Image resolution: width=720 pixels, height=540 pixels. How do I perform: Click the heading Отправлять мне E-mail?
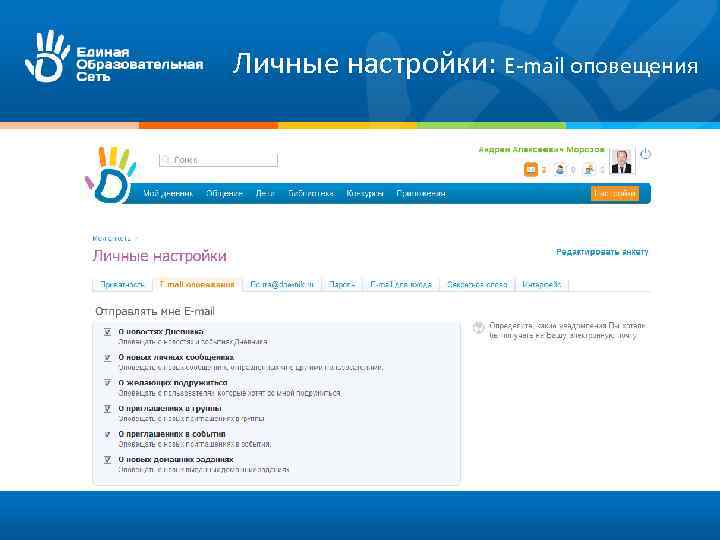[x=155, y=311]
